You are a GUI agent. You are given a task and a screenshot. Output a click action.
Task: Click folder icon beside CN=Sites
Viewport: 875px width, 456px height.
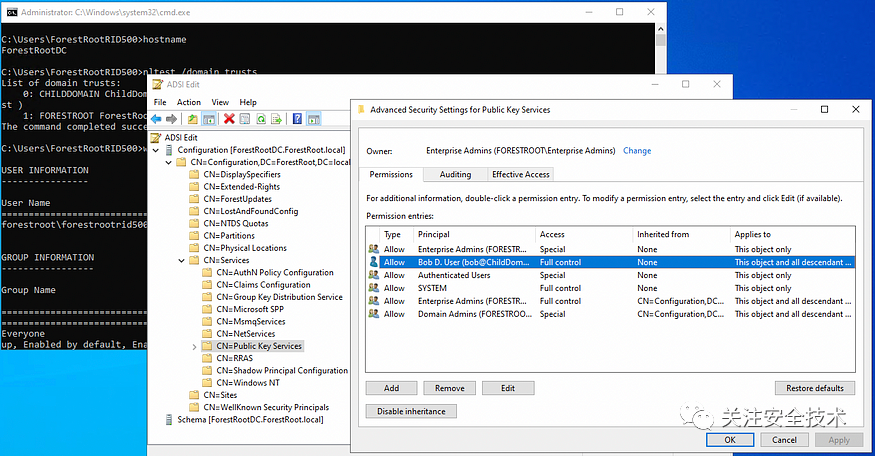(x=194, y=395)
